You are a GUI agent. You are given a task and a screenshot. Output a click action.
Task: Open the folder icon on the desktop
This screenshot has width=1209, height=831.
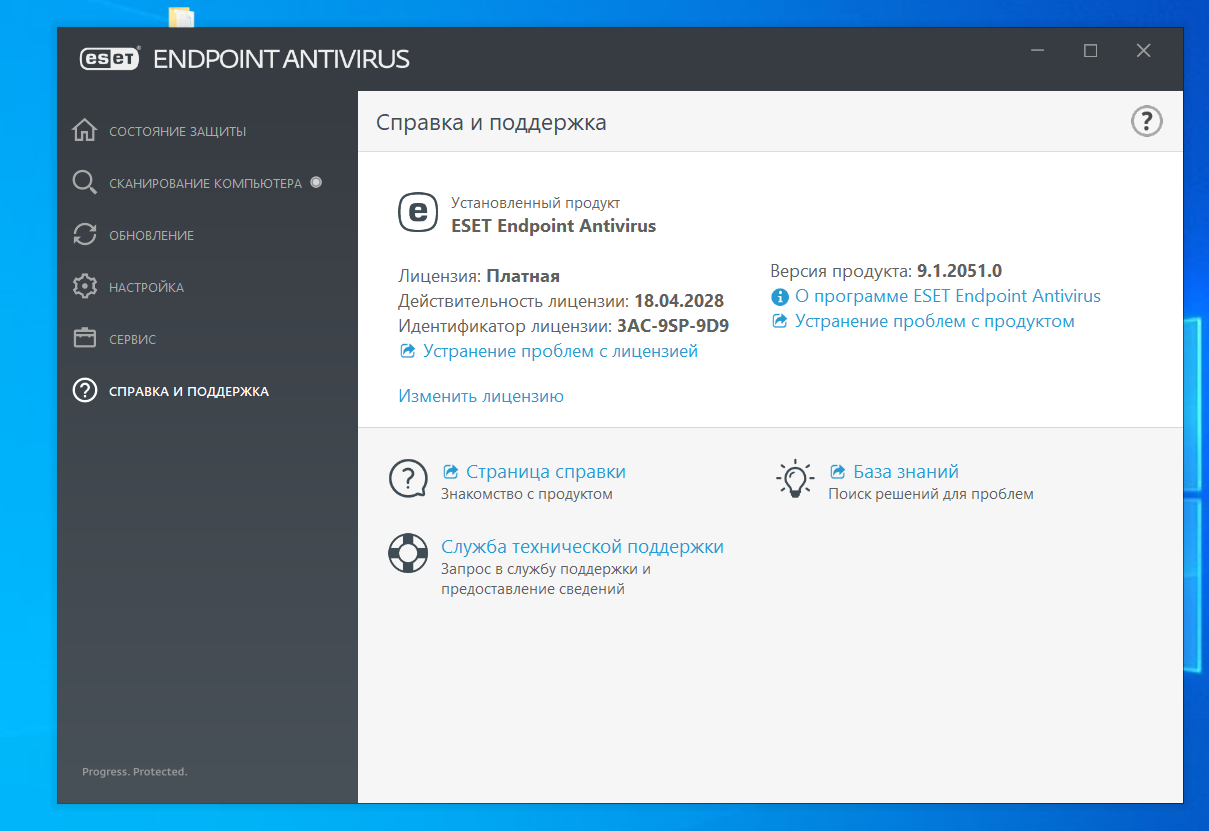pyautogui.click(x=181, y=17)
